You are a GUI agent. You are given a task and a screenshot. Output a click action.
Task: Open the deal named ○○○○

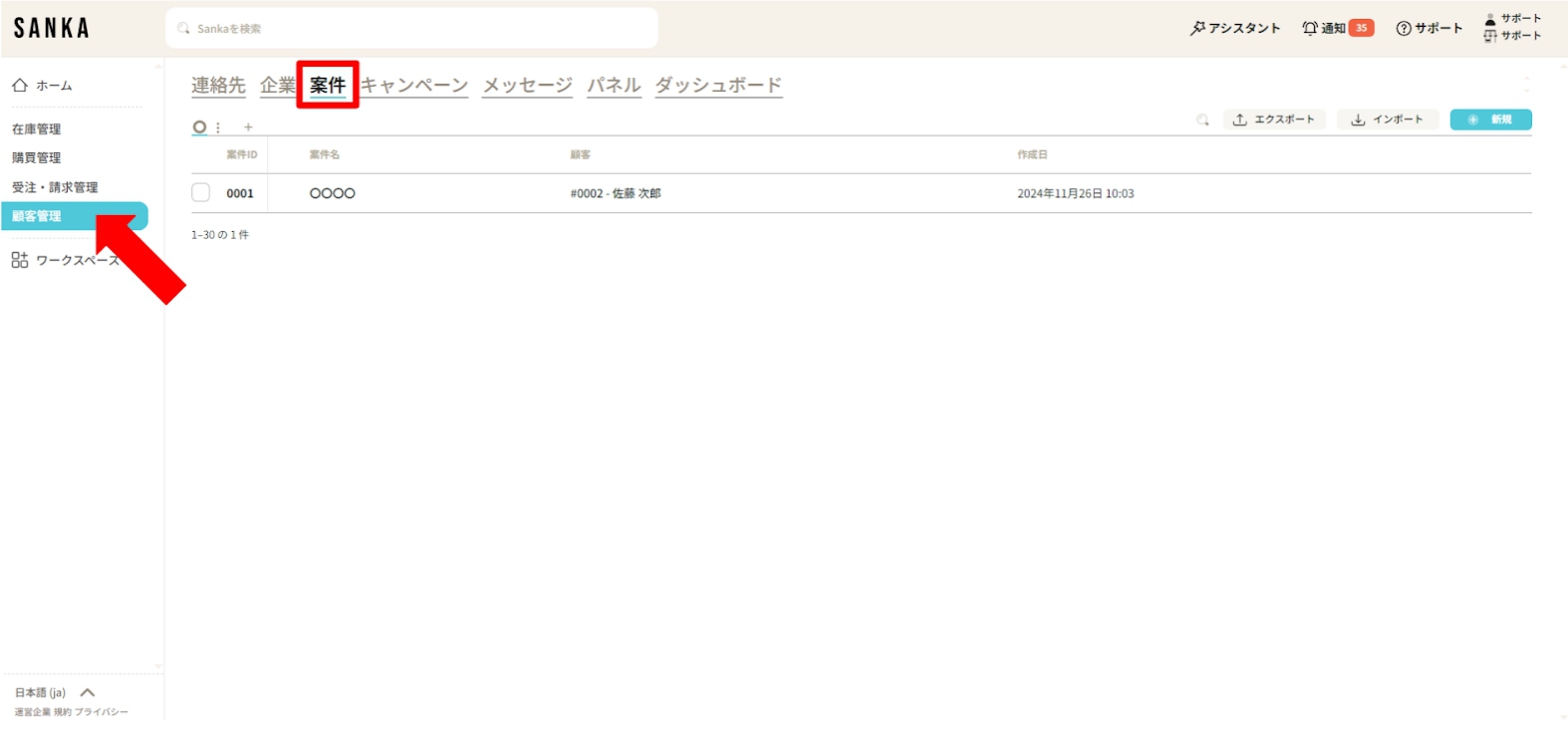[333, 193]
